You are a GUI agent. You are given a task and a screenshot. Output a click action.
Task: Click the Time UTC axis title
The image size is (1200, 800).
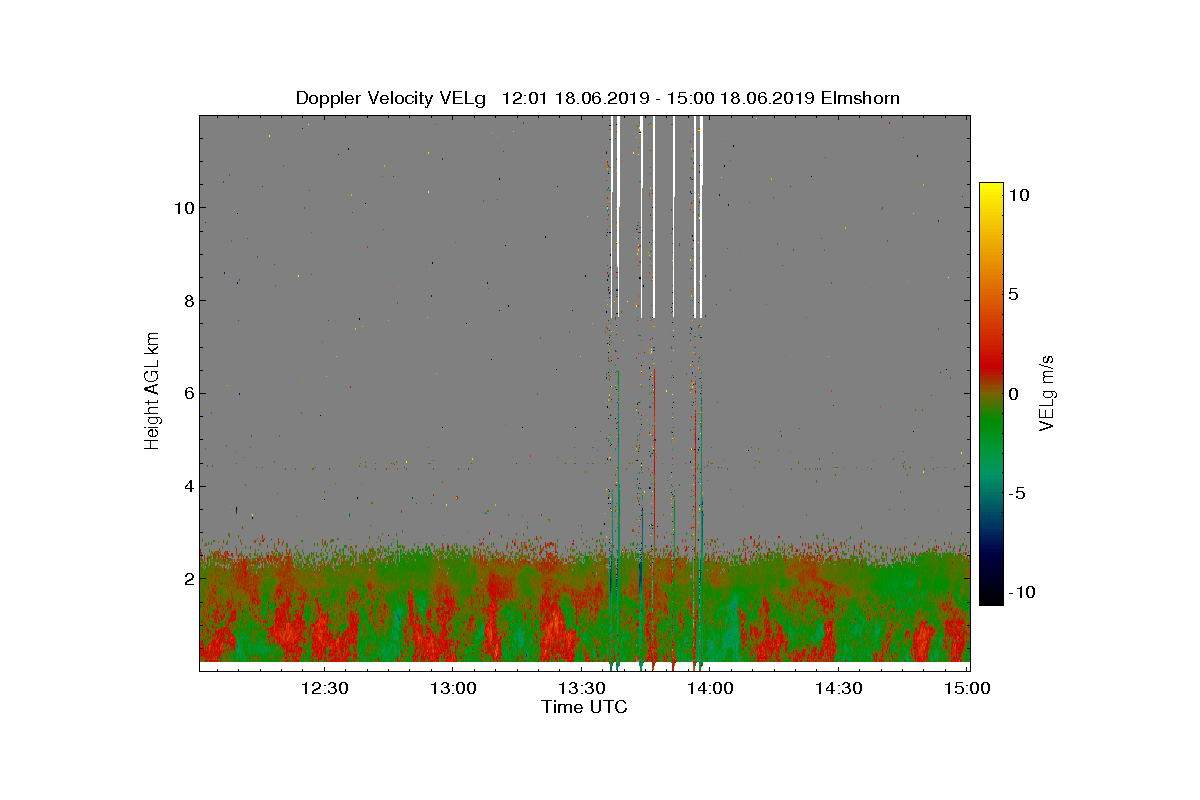pyautogui.click(x=584, y=707)
